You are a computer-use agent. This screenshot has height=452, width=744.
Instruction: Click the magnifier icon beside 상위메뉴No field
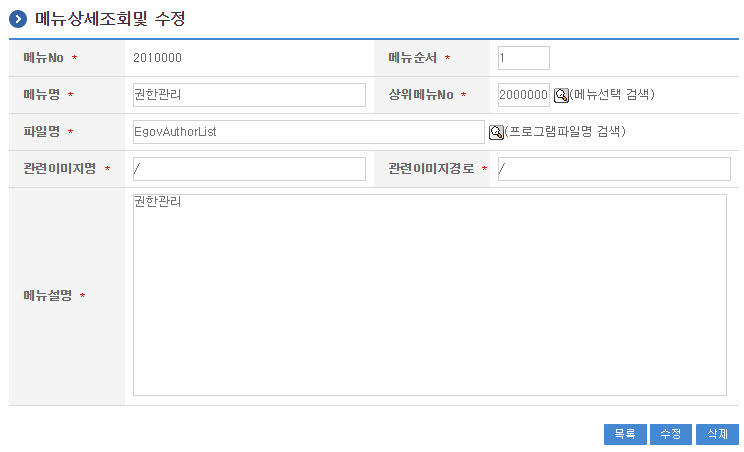pos(561,95)
